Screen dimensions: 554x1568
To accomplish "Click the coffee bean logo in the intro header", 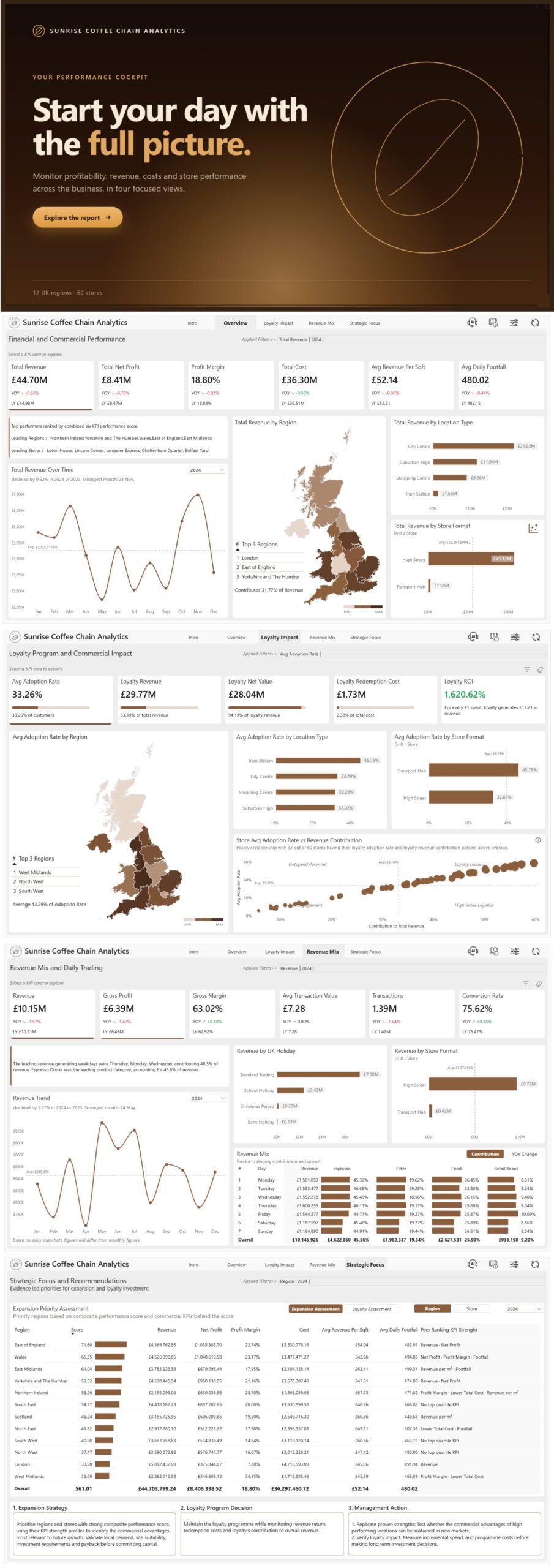I will (x=39, y=30).
